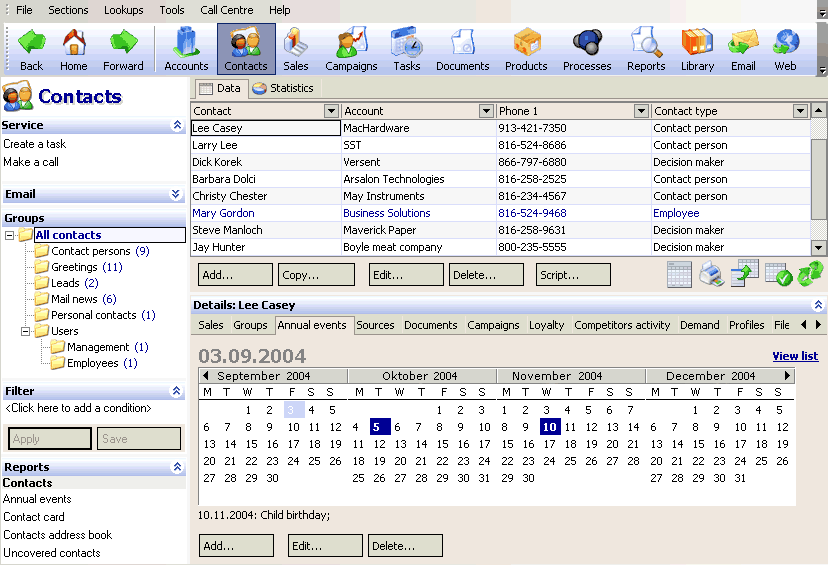Open the Library section

click(697, 50)
